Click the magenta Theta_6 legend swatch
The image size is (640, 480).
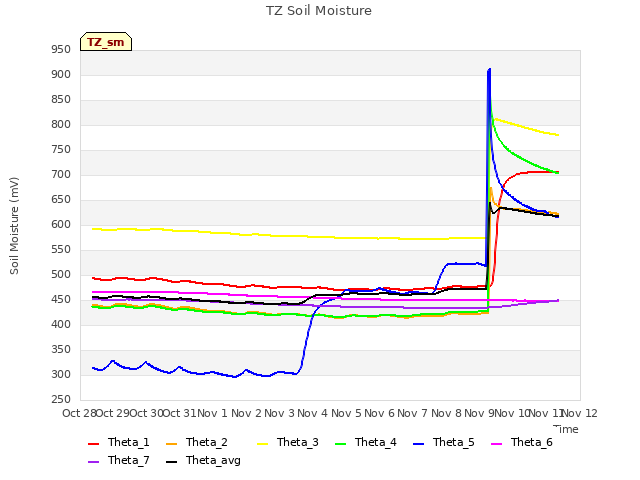coord(496,443)
